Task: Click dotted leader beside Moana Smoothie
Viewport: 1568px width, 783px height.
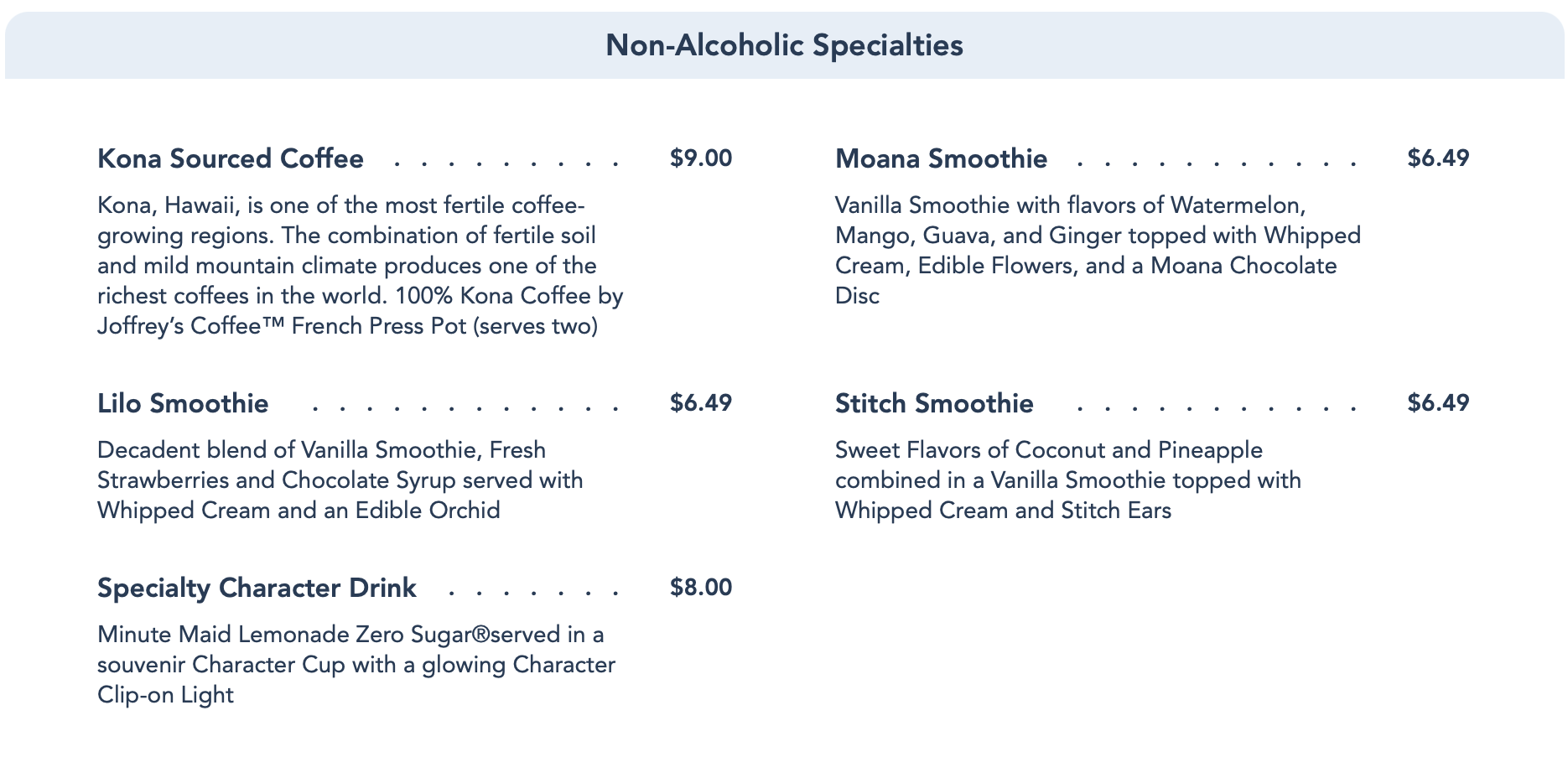Action: [x=1216, y=162]
